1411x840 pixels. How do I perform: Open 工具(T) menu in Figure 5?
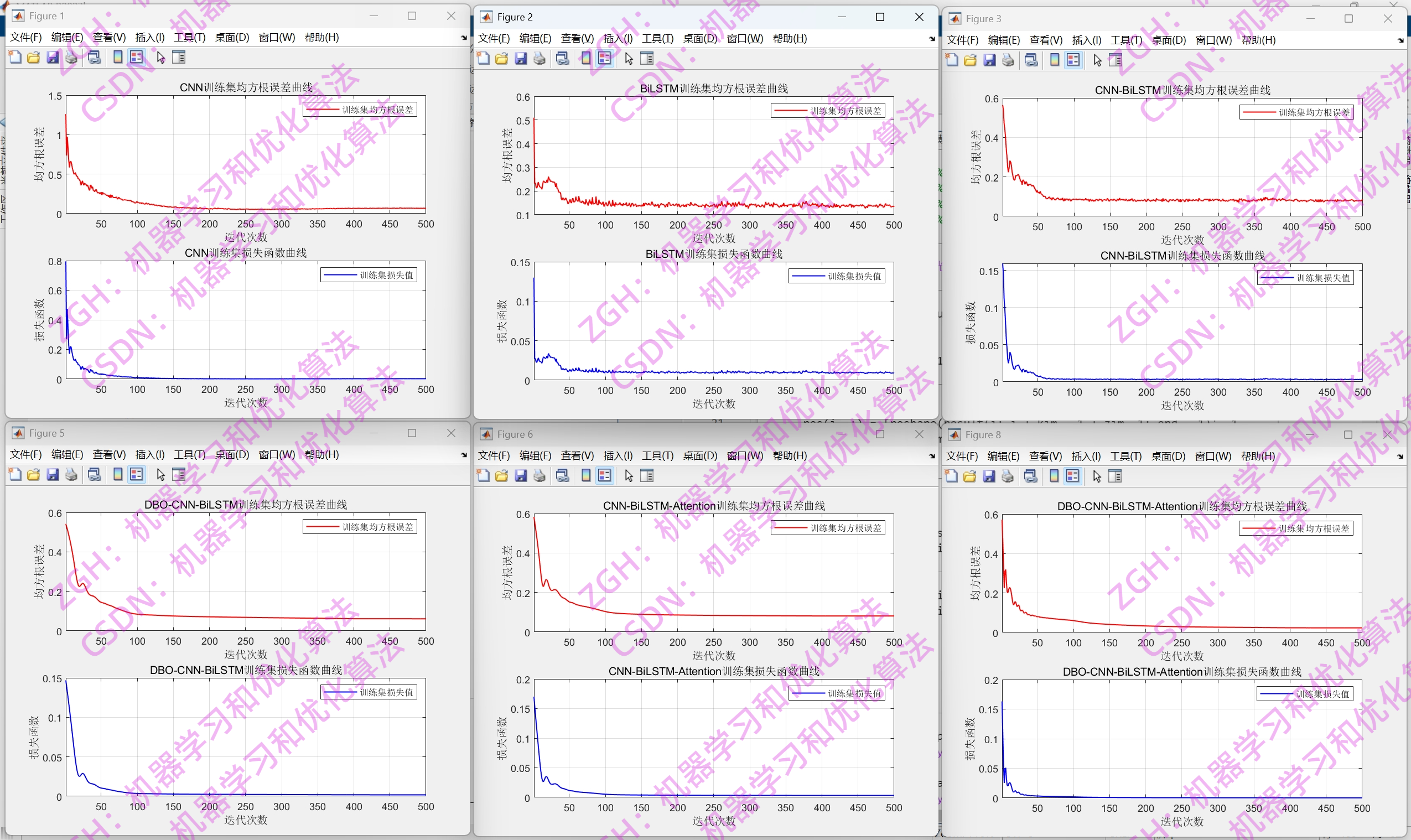(x=189, y=454)
